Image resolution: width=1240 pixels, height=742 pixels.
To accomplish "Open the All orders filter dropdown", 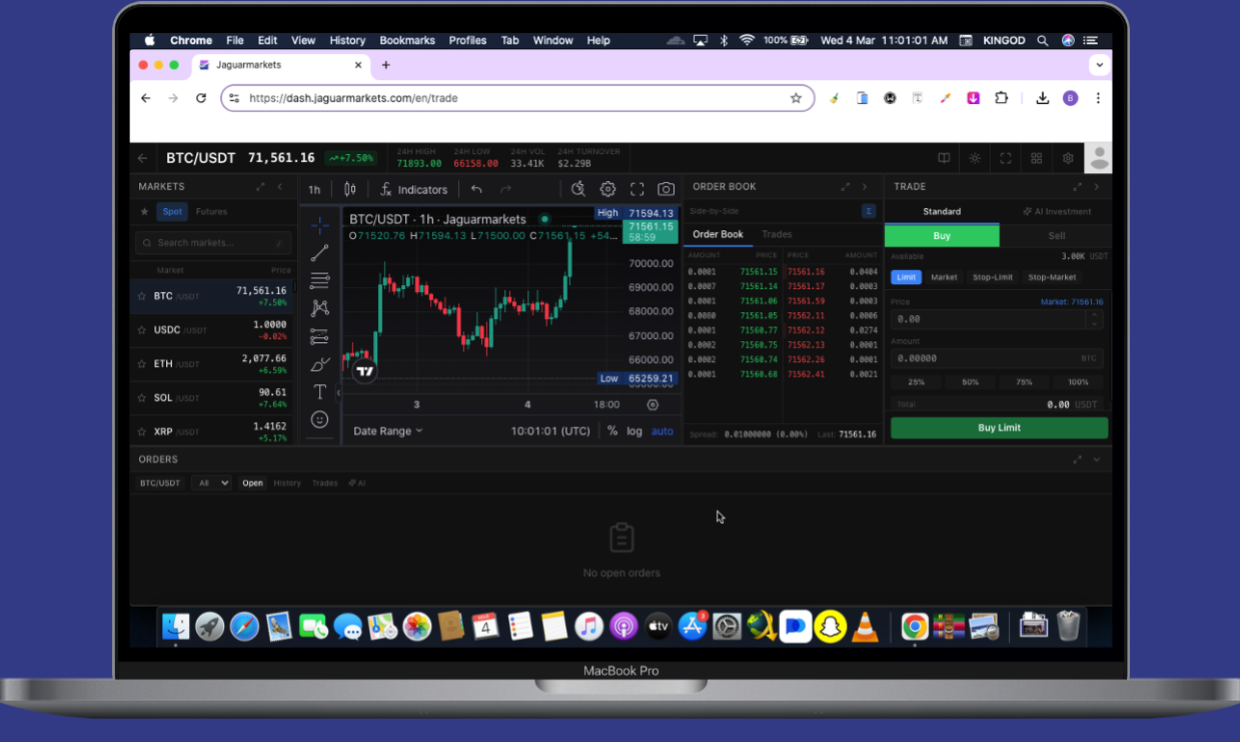I will 211,483.
